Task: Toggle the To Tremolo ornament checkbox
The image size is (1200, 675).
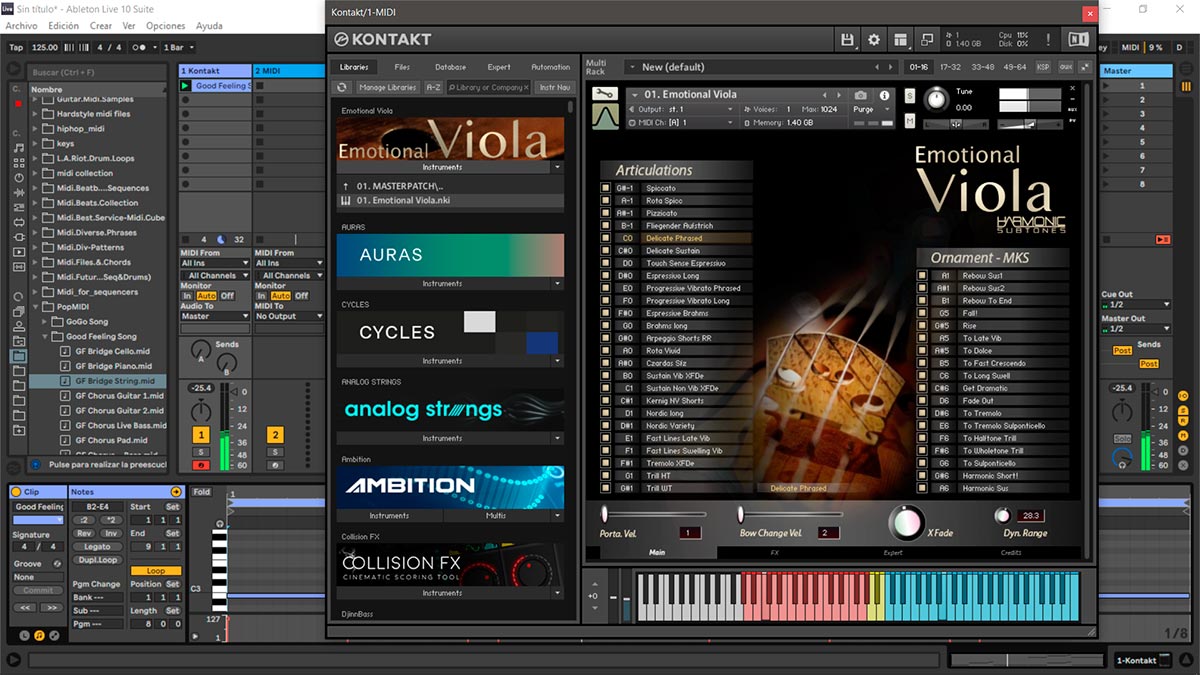Action: pos(922,413)
